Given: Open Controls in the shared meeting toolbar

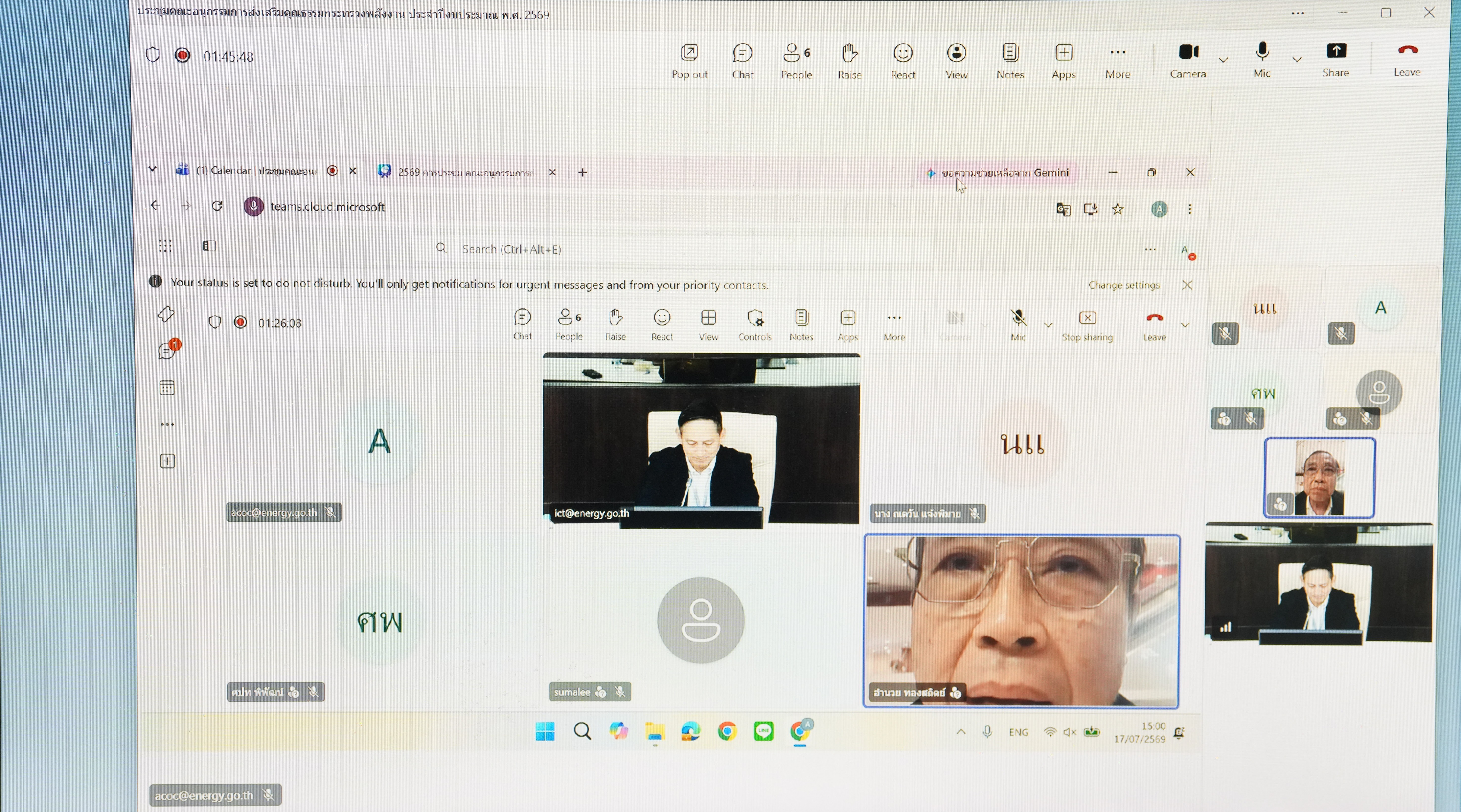Looking at the screenshot, I should click(x=755, y=324).
